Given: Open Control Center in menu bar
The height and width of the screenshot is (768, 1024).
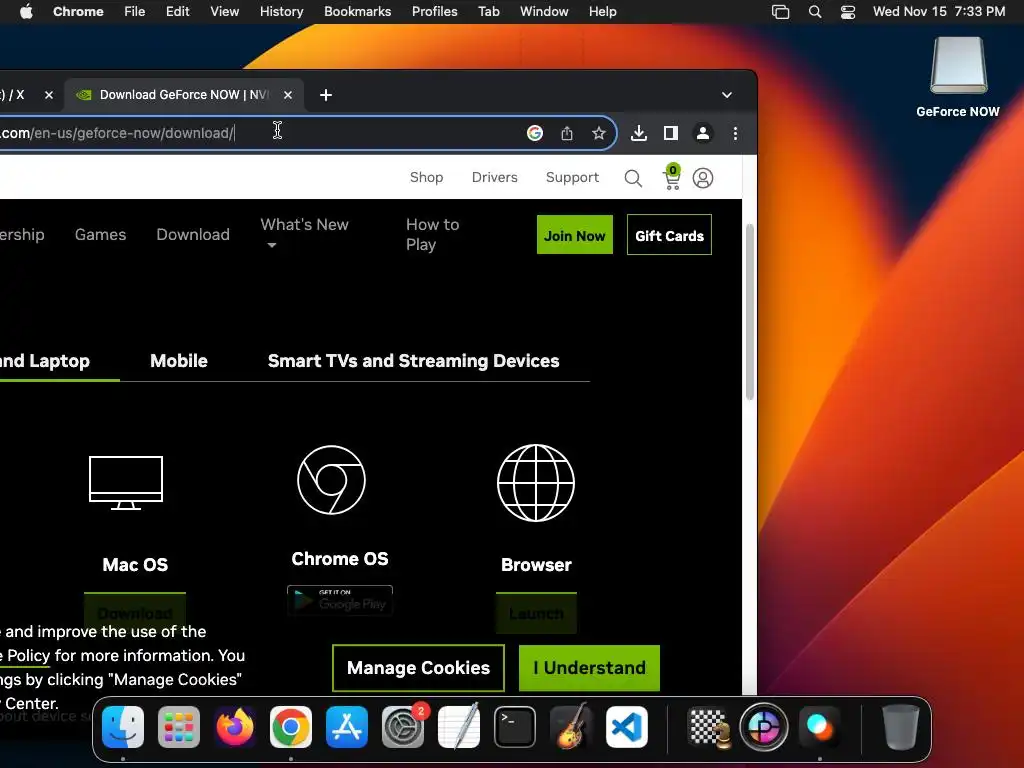Looking at the screenshot, I should tap(848, 12).
